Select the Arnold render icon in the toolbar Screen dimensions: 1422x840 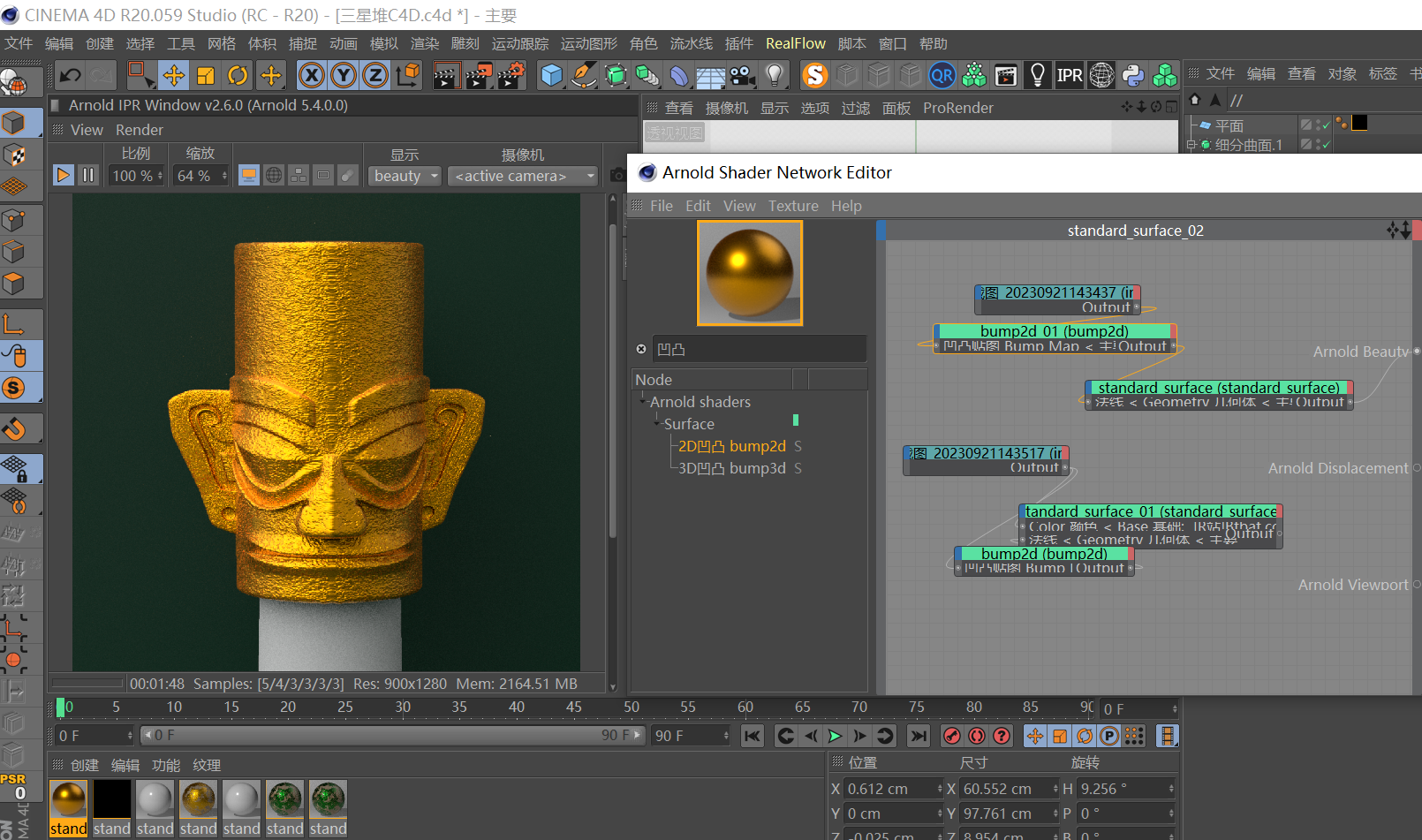tap(814, 75)
